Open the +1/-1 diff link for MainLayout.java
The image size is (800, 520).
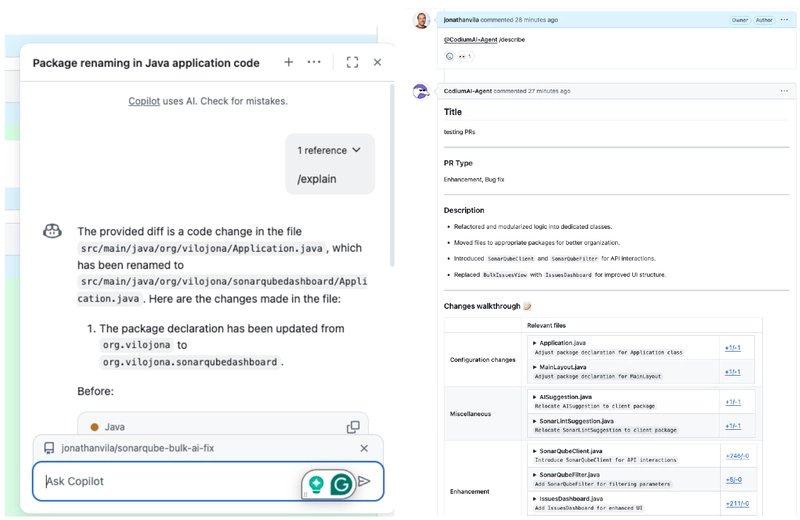[733, 372]
